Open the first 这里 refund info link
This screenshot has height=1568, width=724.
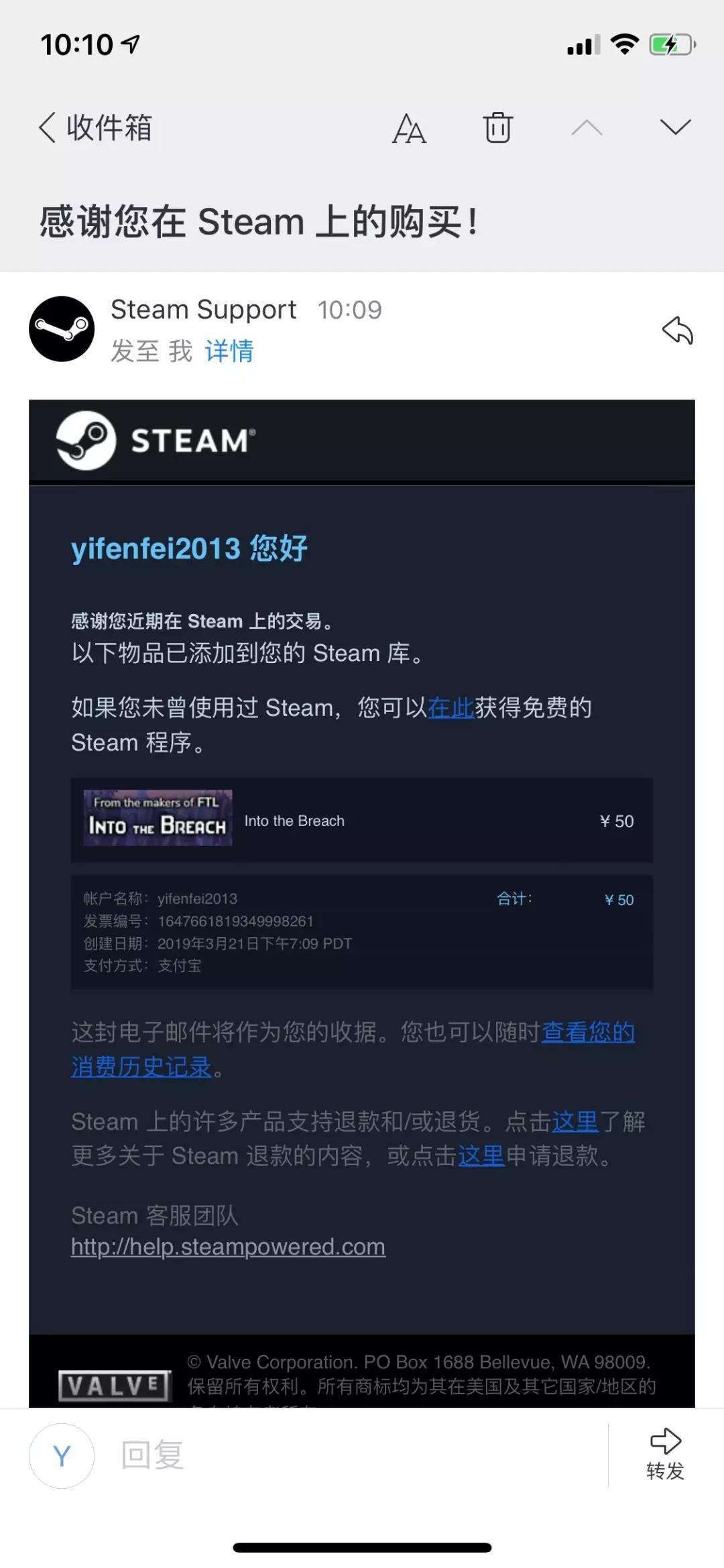point(575,1121)
